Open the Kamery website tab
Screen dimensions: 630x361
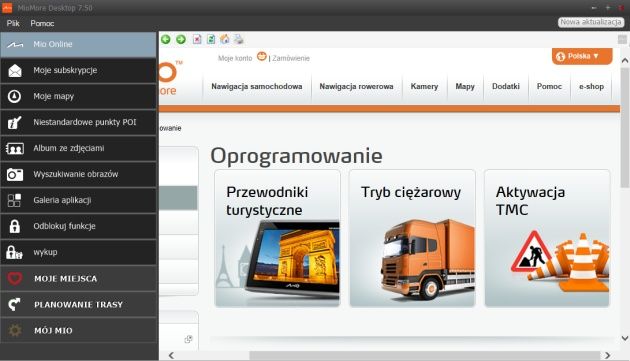[424, 86]
